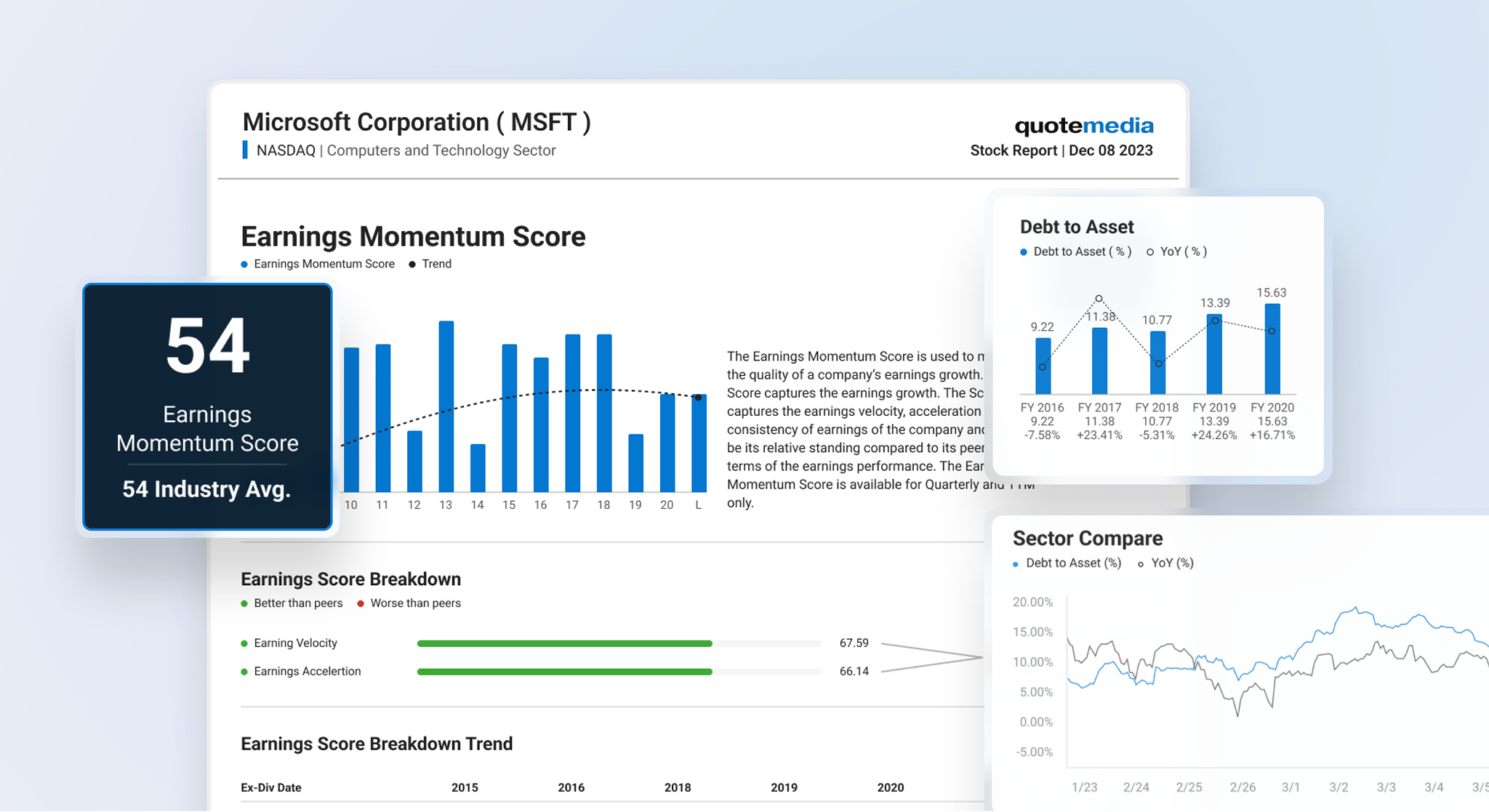Image resolution: width=1489 pixels, height=812 pixels.
Task: Click the Worse than peers legend
Action: (409, 603)
